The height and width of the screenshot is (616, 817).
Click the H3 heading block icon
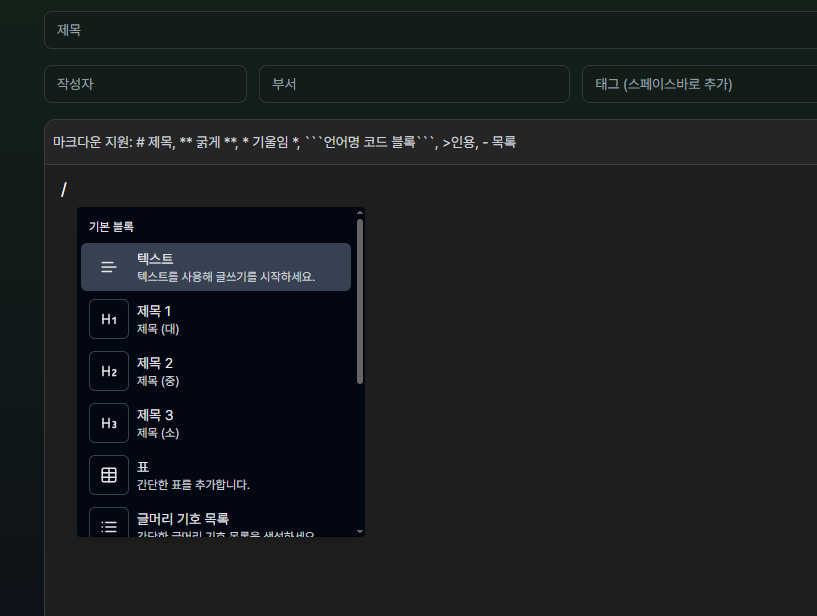pyautogui.click(x=109, y=423)
